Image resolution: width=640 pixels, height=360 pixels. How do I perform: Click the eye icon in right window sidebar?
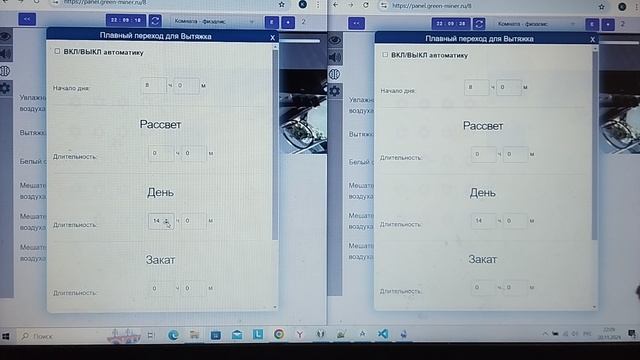(x=335, y=40)
